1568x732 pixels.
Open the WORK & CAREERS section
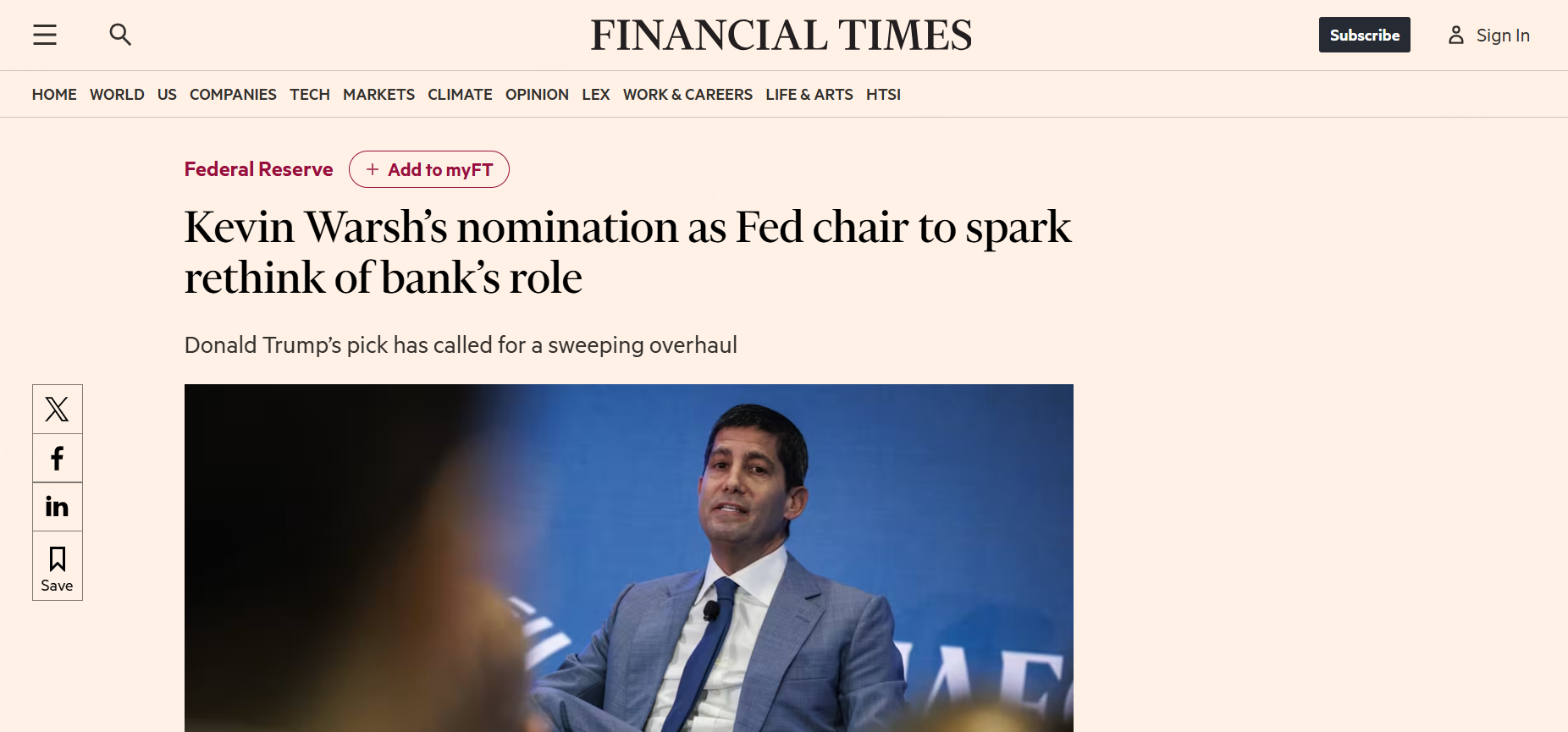(x=687, y=94)
